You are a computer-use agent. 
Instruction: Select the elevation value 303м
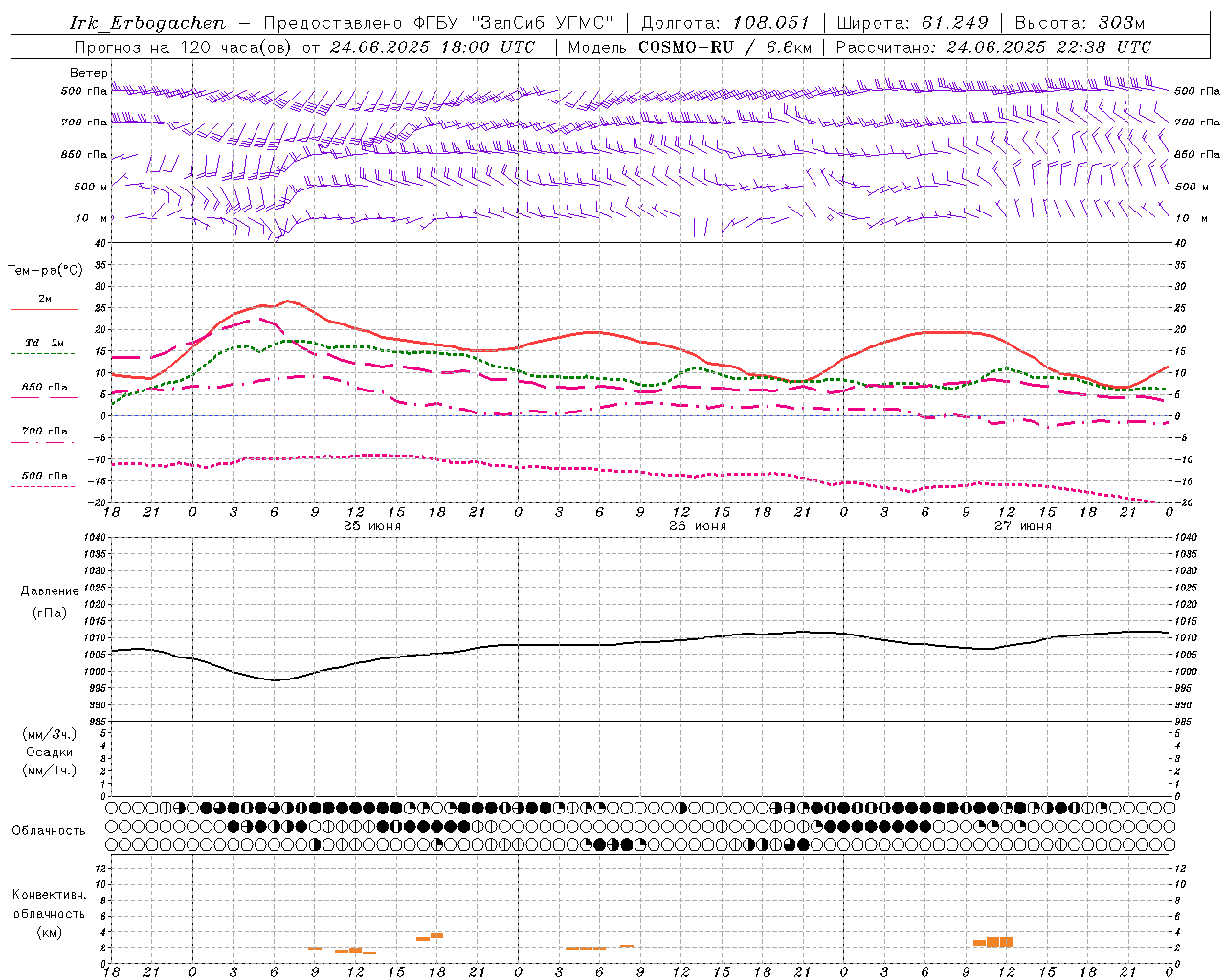[x=1120, y=23]
